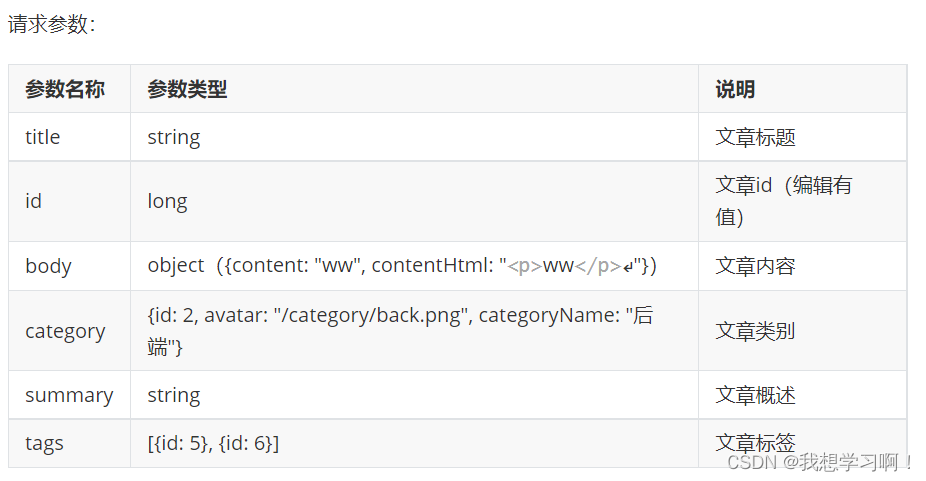Select the object content/contentHtml type text
Image resolution: width=926 pixels, height=481 pixels.
pyautogui.click(x=402, y=266)
